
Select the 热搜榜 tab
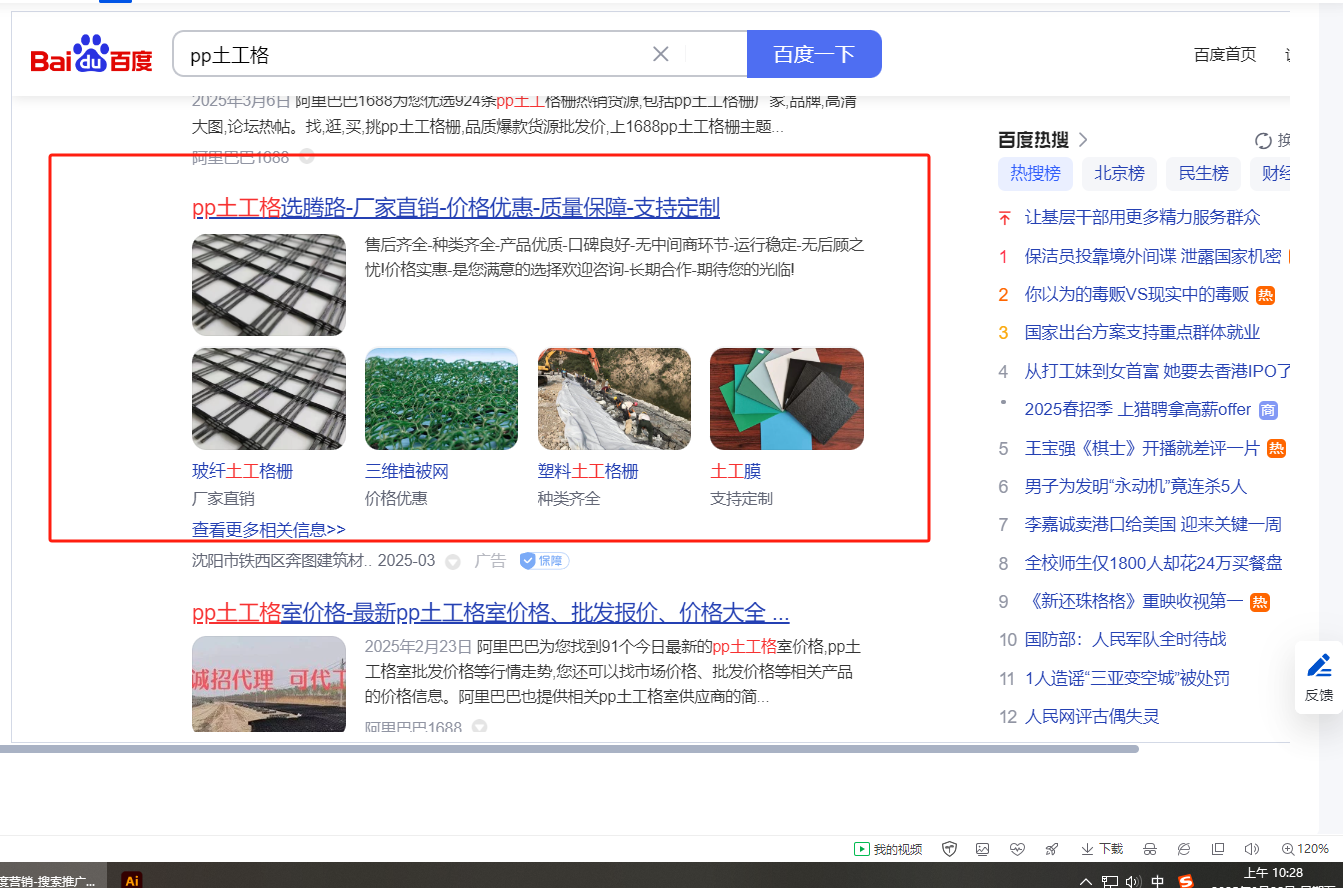click(1035, 174)
